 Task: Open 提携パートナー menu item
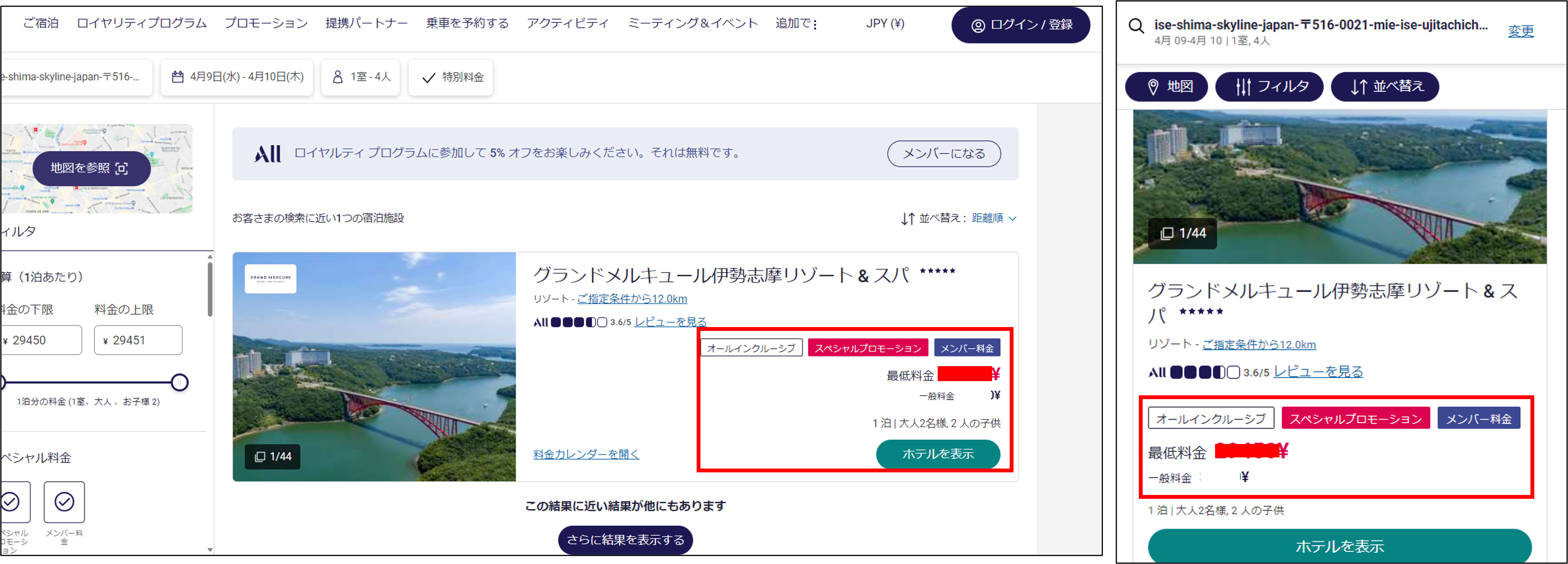(x=366, y=23)
